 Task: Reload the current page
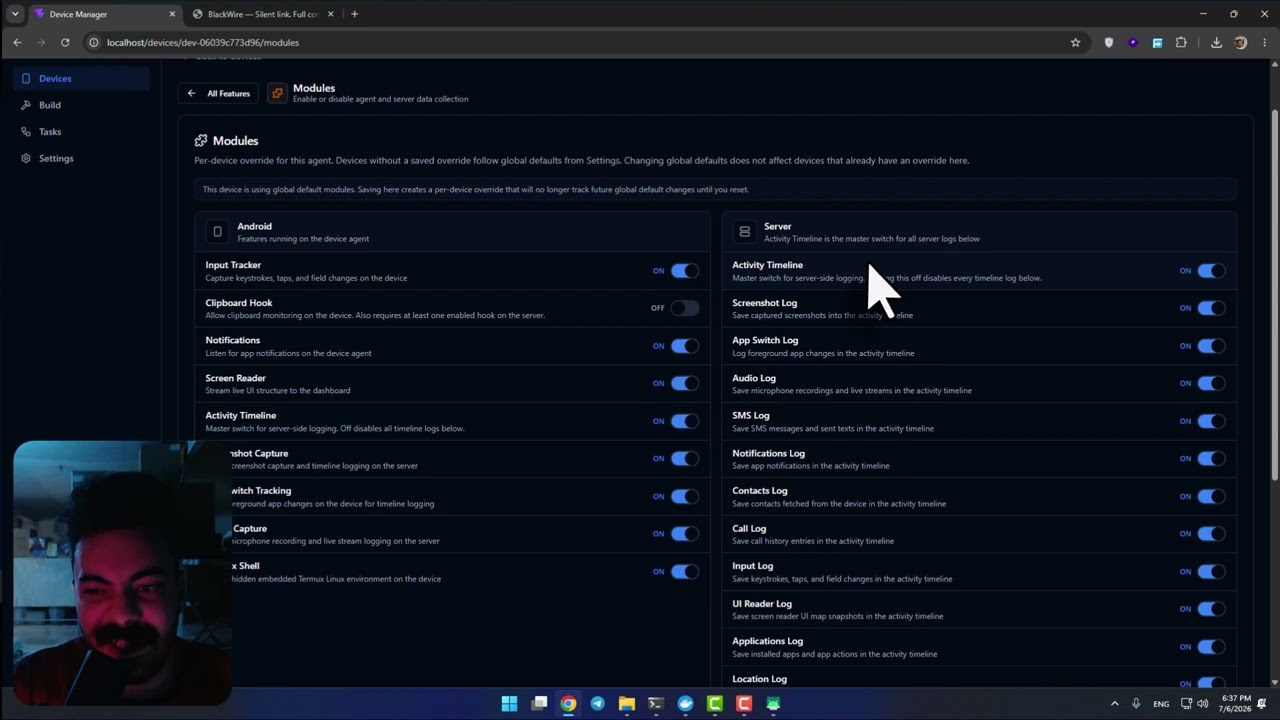[65, 42]
